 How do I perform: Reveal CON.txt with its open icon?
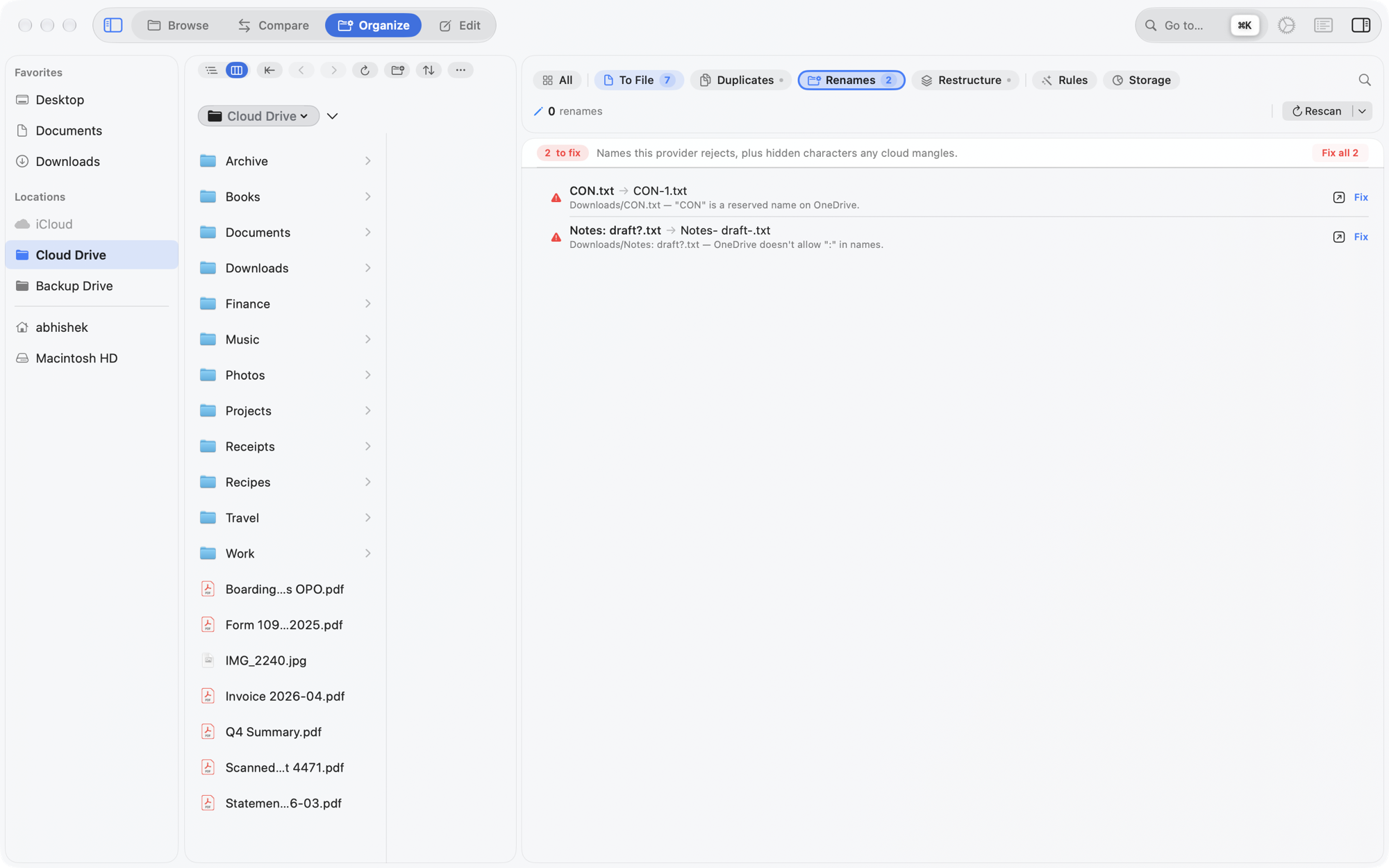point(1339,197)
